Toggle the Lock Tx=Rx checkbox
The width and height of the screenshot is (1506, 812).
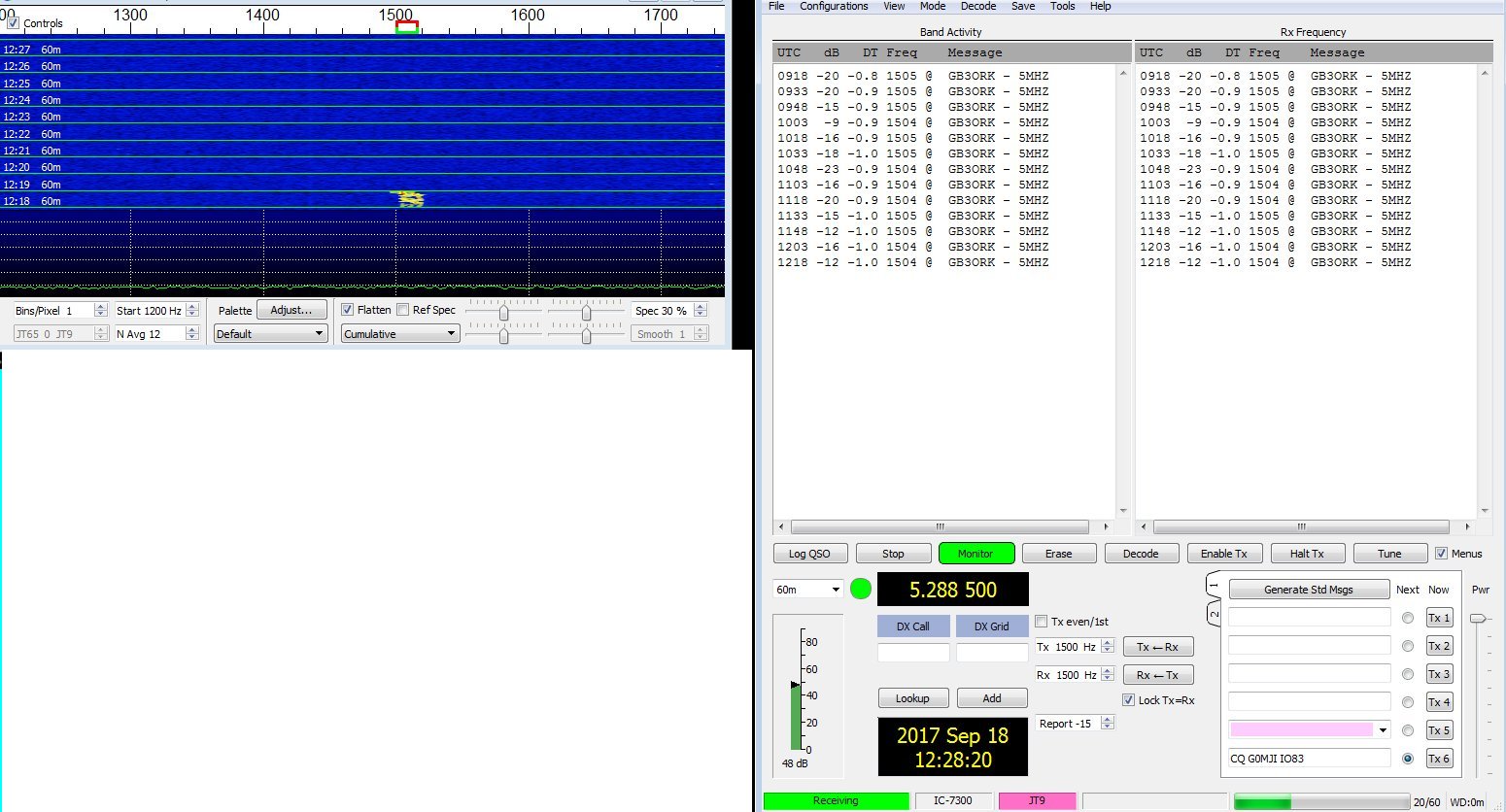tap(1128, 700)
